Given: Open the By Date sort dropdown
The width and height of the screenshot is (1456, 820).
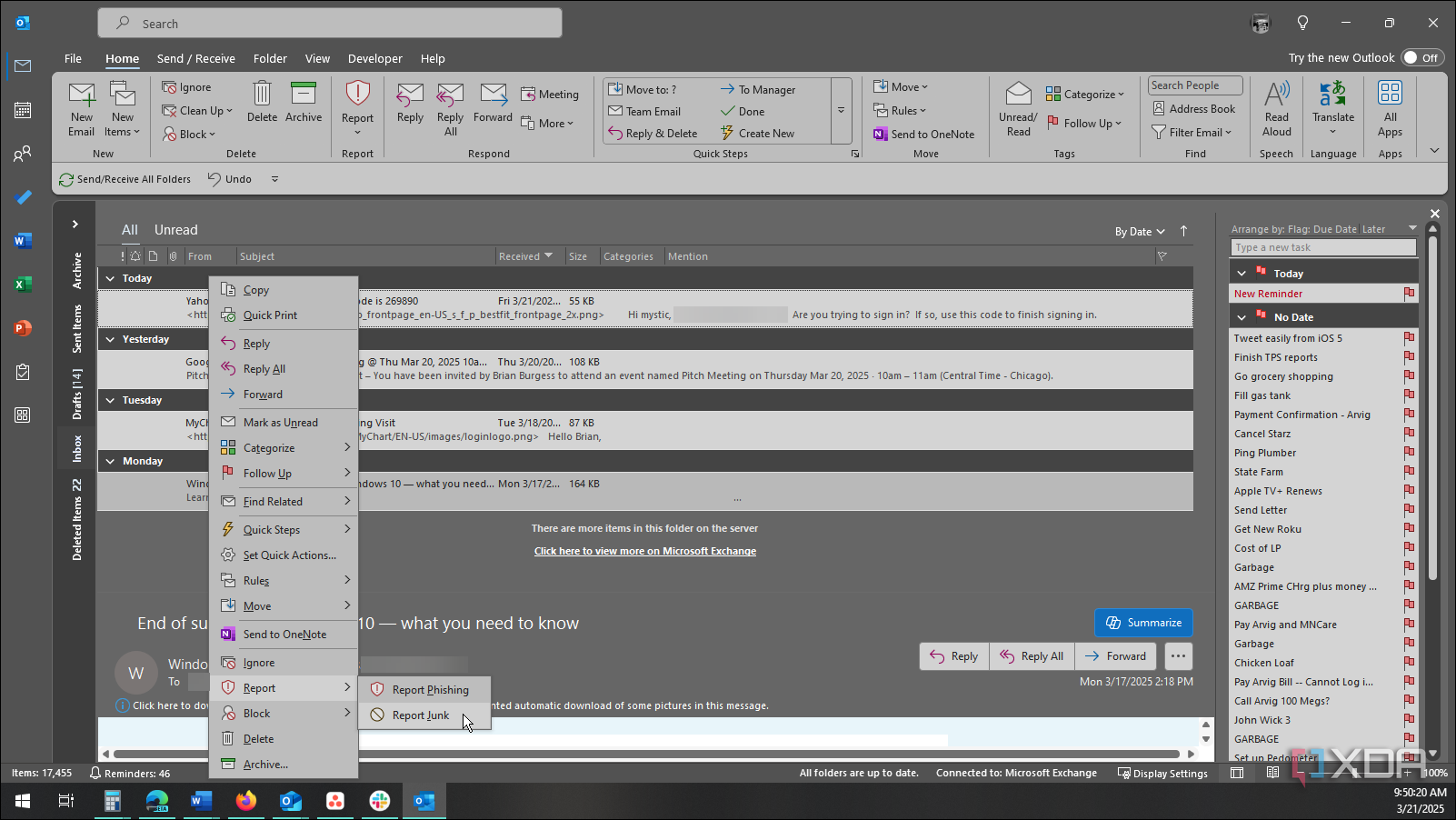Looking at the screenshot, I should click(x=1140, y=232).
